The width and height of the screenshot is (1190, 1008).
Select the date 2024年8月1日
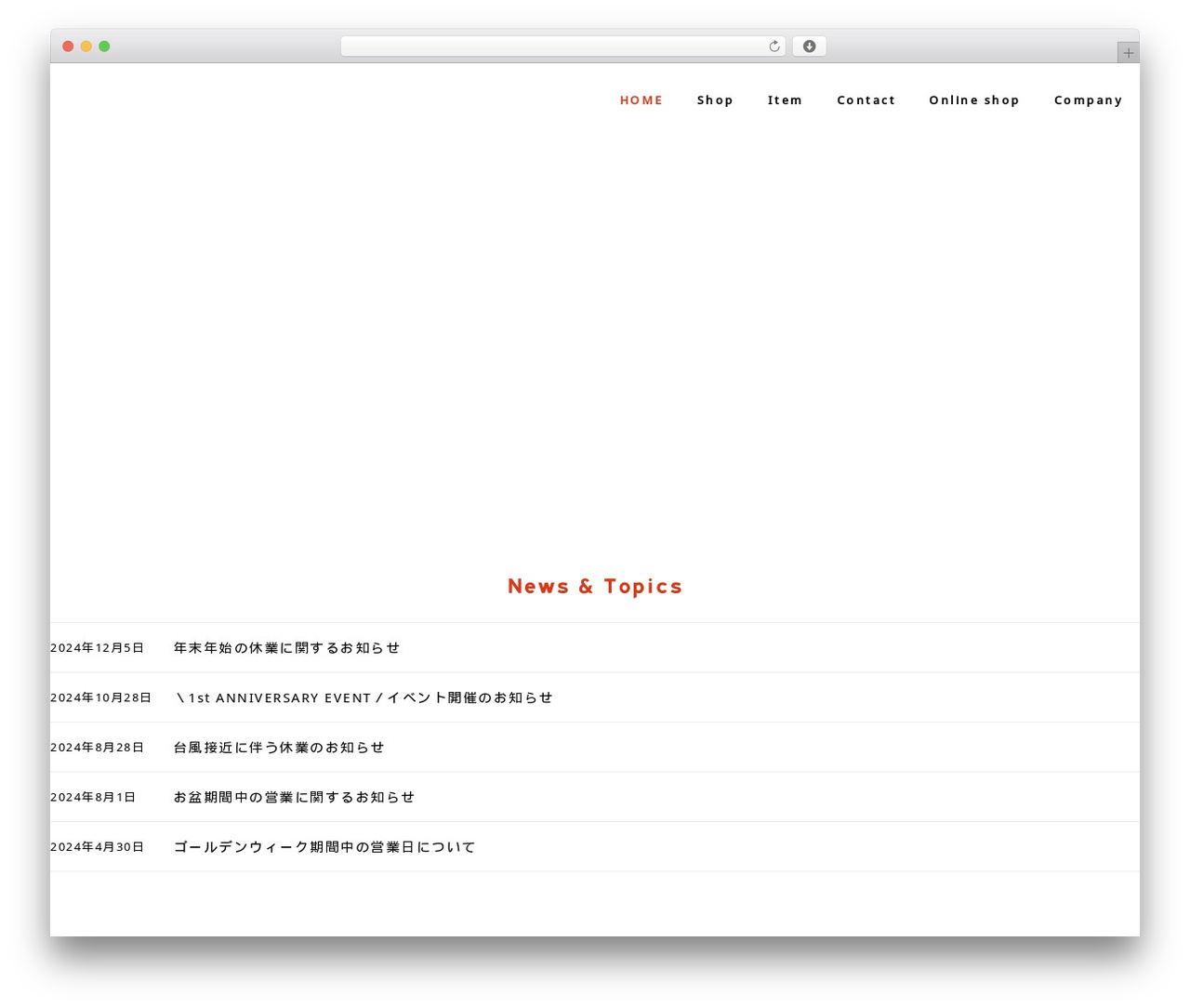93,797
